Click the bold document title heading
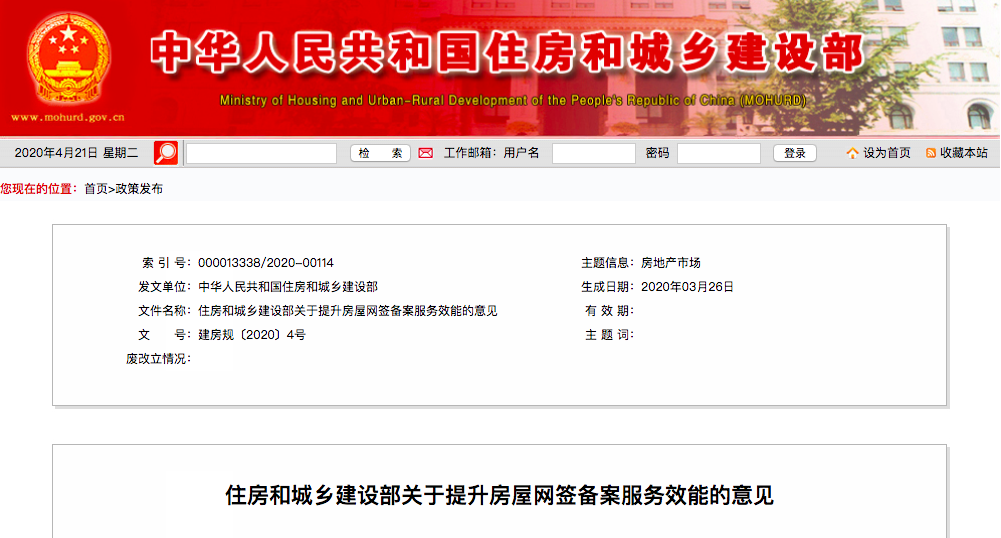 coord(499,495)
